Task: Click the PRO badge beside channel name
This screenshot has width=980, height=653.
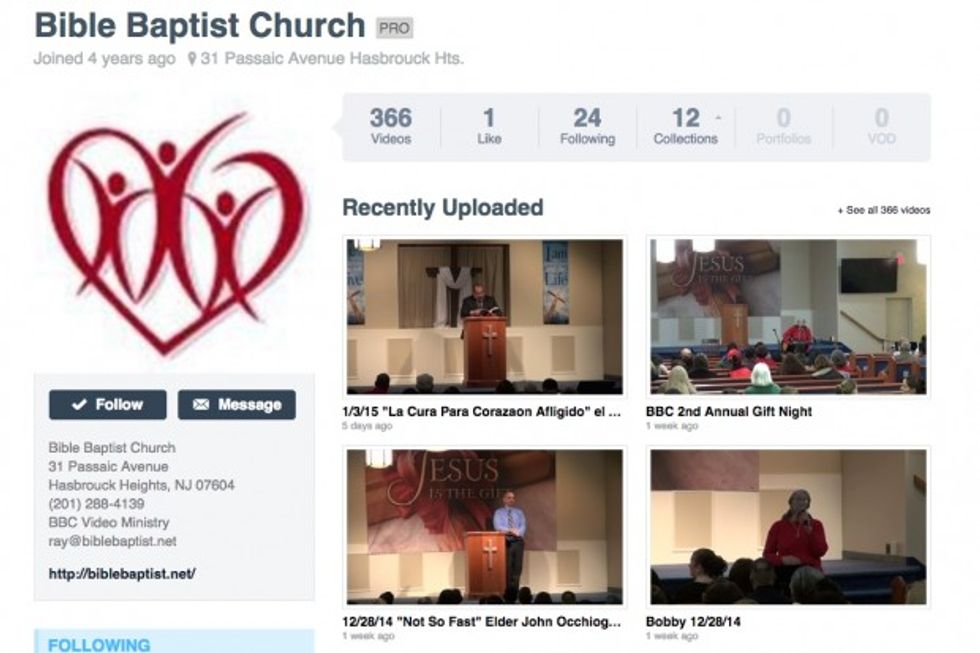Action: tap(394, 28)
